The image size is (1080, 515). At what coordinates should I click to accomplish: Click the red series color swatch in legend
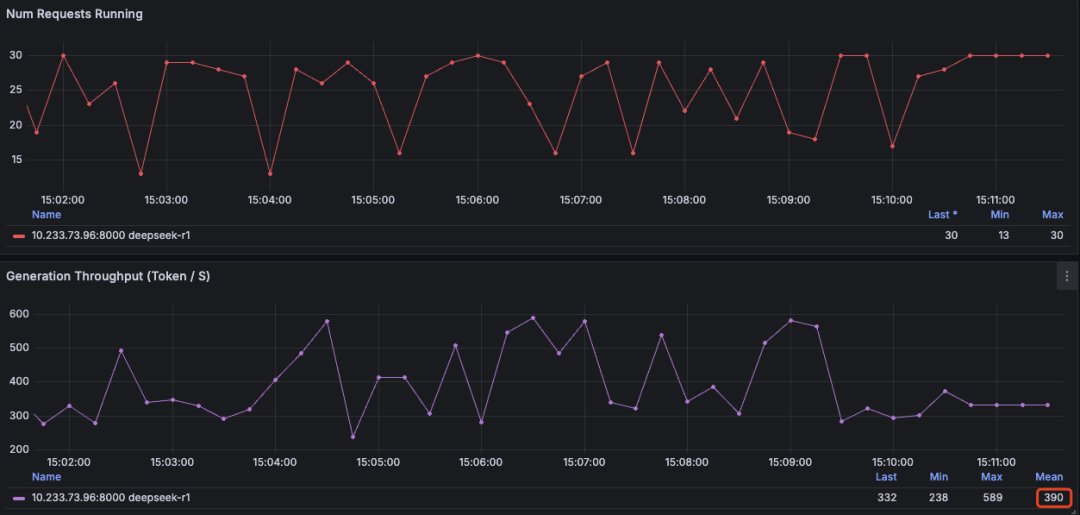(19, 236)
